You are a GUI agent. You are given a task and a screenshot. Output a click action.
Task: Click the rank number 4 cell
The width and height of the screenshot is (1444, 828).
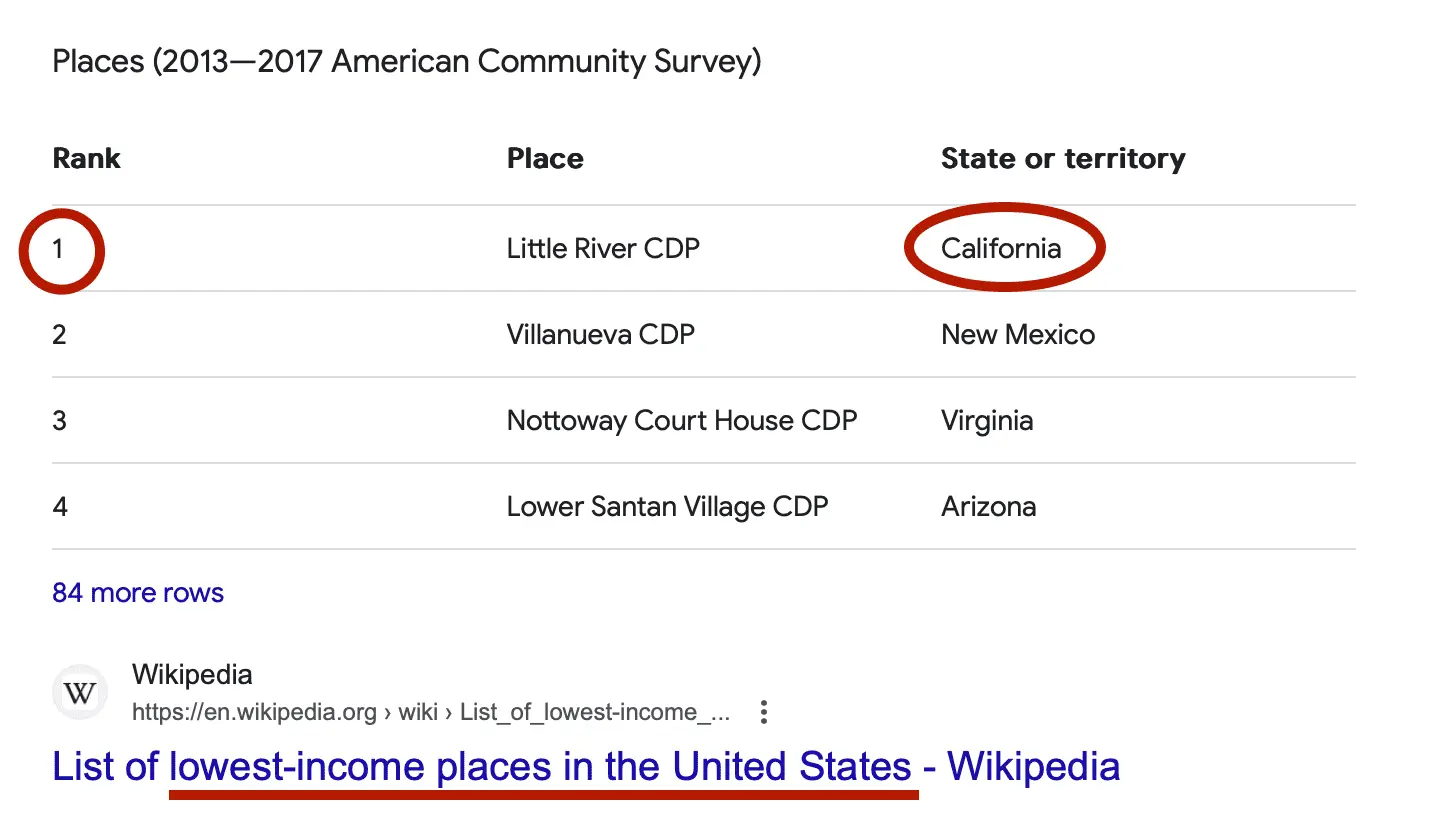click(x=60, y=506)
